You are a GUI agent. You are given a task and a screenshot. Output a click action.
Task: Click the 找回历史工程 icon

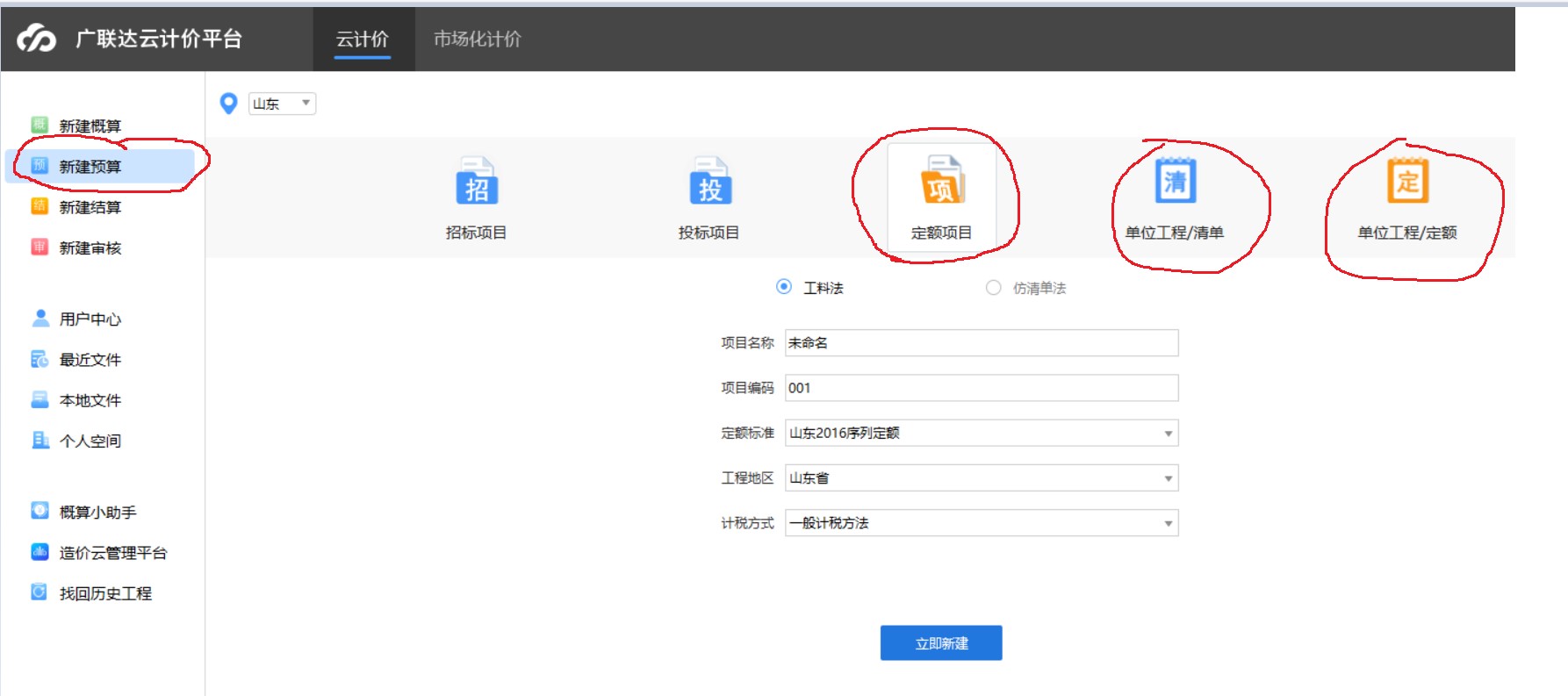click(x=40, y=592)
